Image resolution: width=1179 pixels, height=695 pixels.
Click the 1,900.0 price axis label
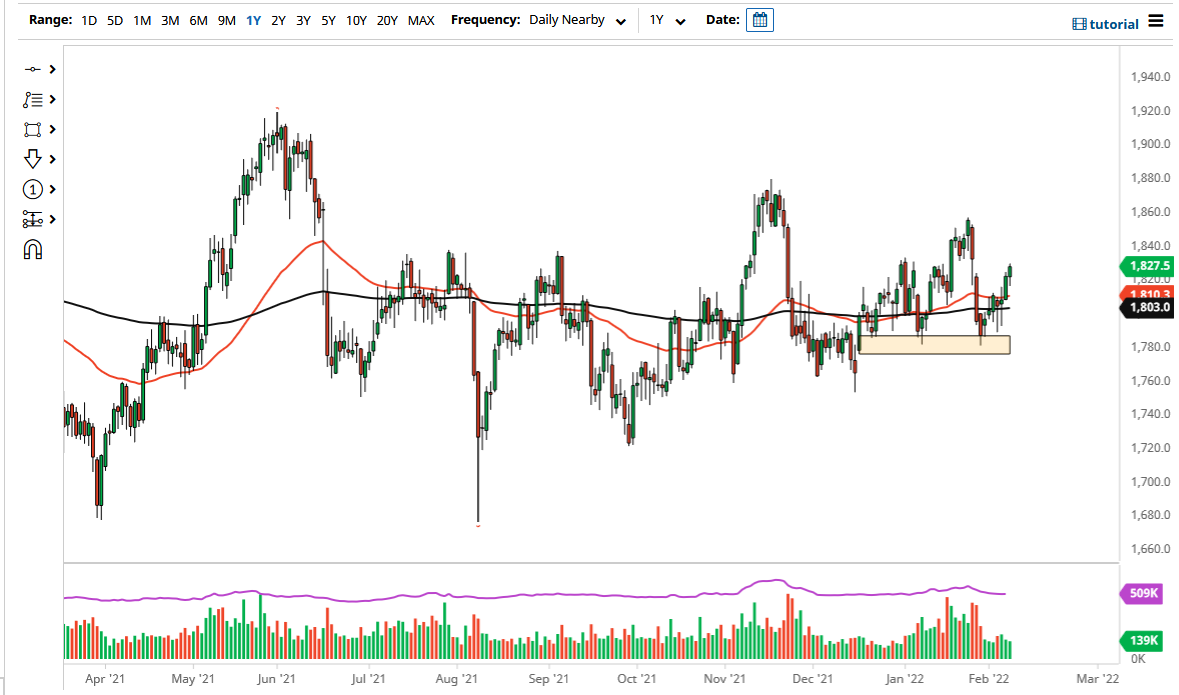(1150, 144)
